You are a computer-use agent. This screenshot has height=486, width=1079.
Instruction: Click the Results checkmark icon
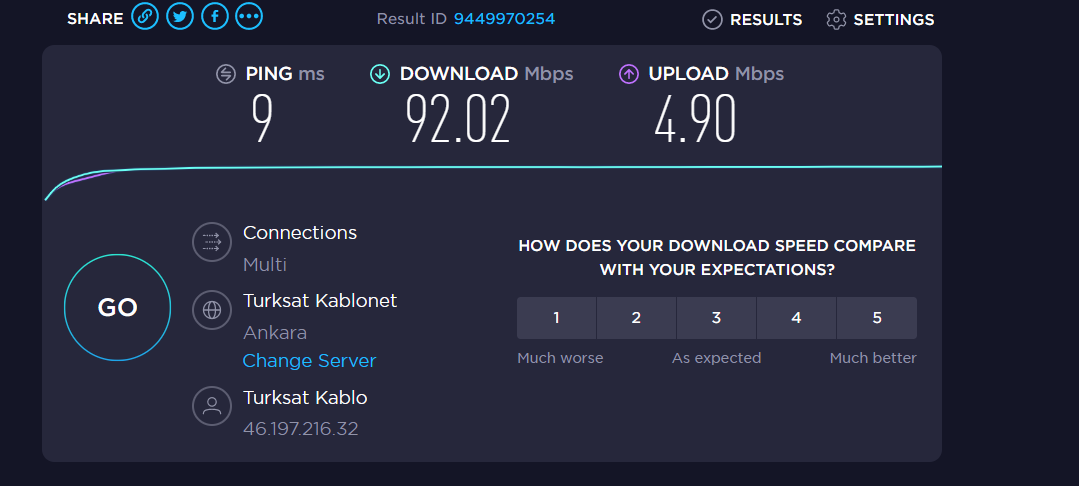712,19
